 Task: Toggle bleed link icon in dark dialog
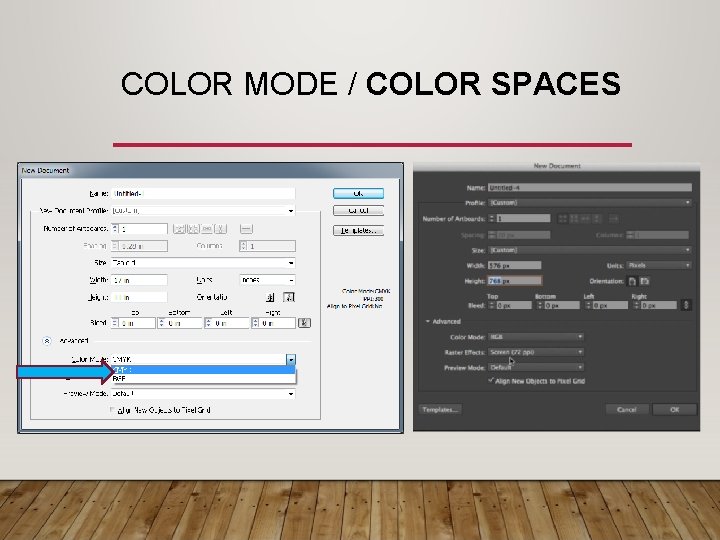pyautogui.click(x=686, y=305)
